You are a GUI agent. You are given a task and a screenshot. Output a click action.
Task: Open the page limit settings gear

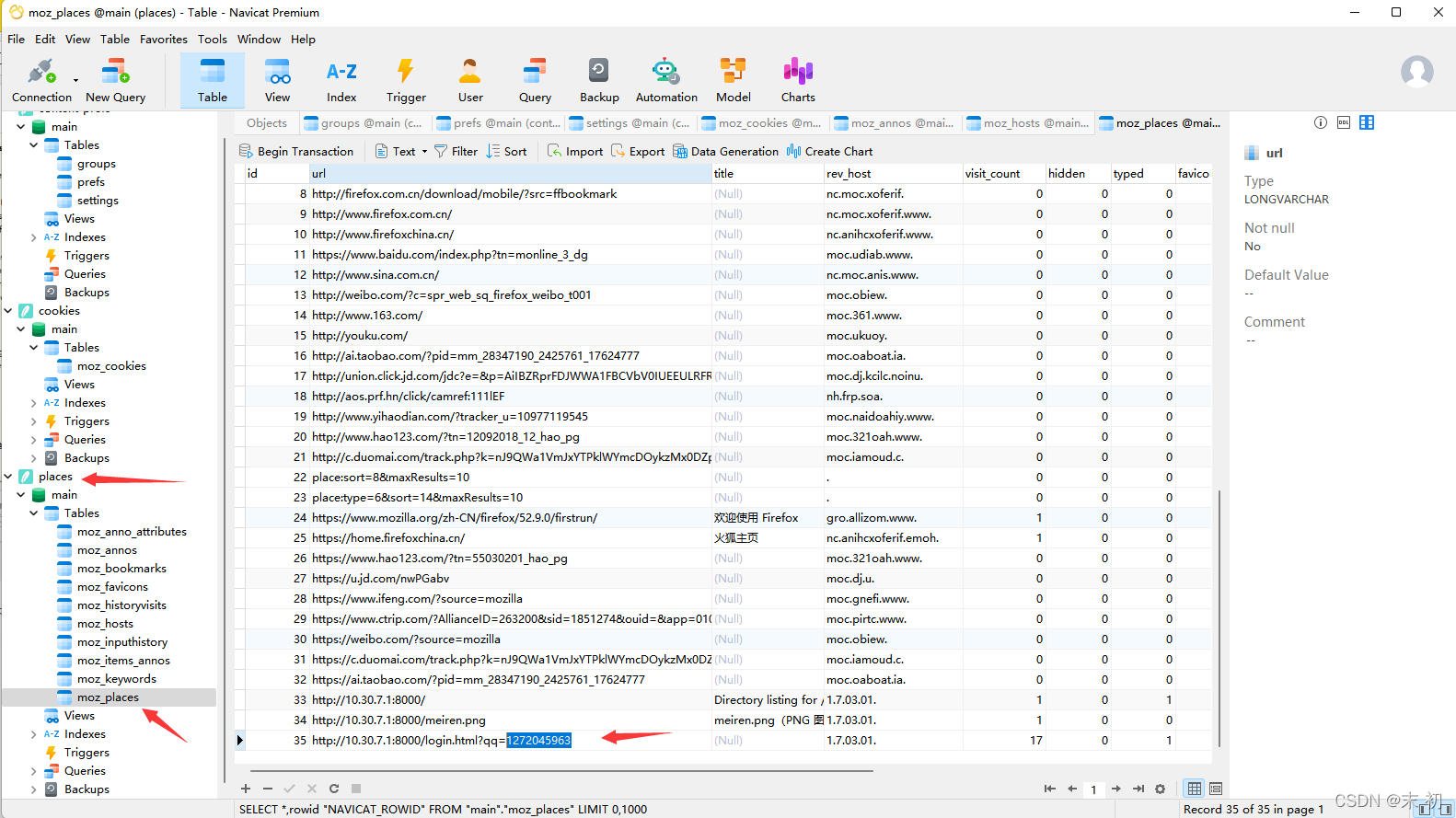(x=1160, y=789)
